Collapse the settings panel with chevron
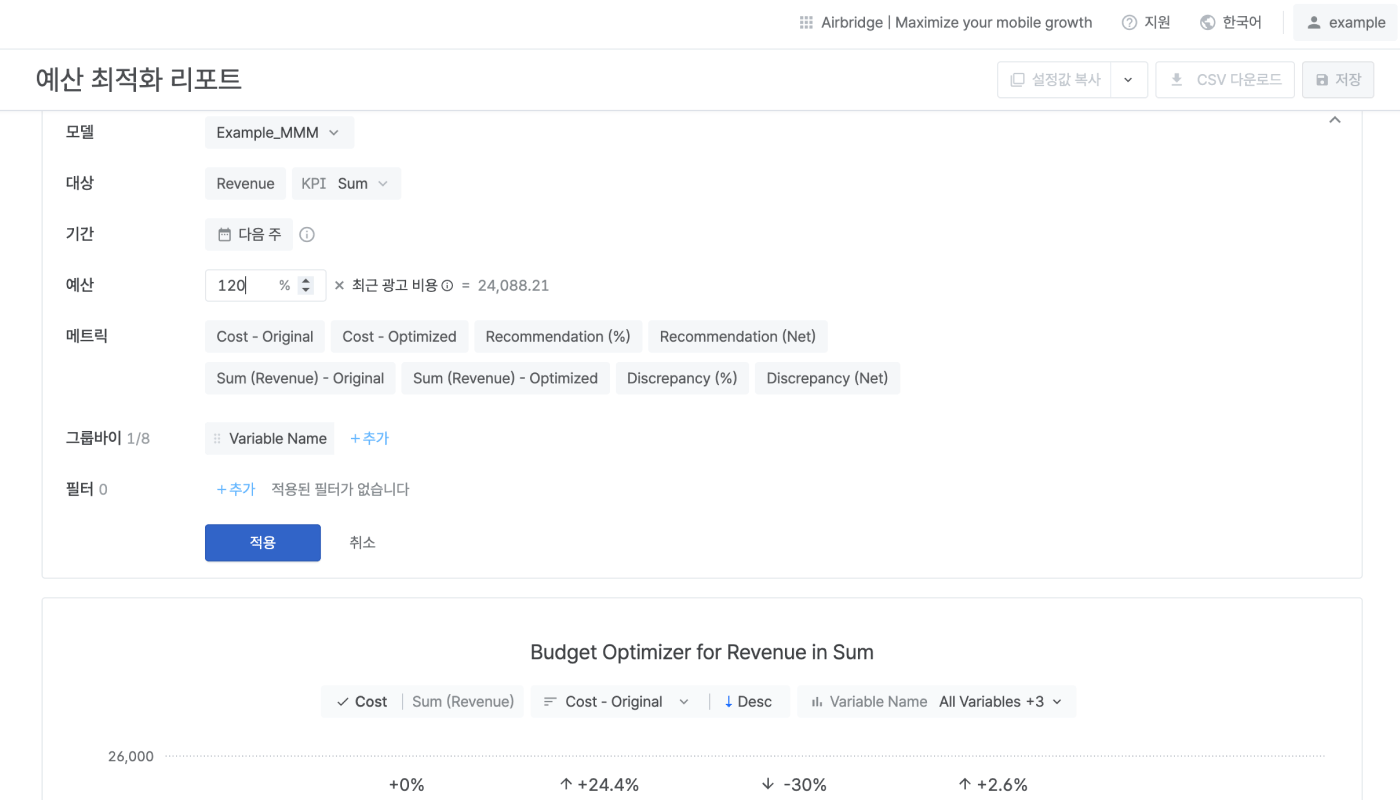The width and height of the screenshot is (1400, 800). tap(1334, 120)
